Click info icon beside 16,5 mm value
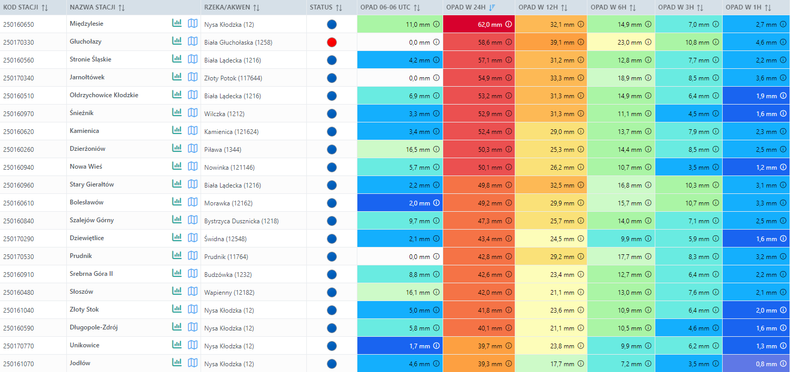Image resolution: width=790 pixels, height=372 pixels. [x=436, y=149]
